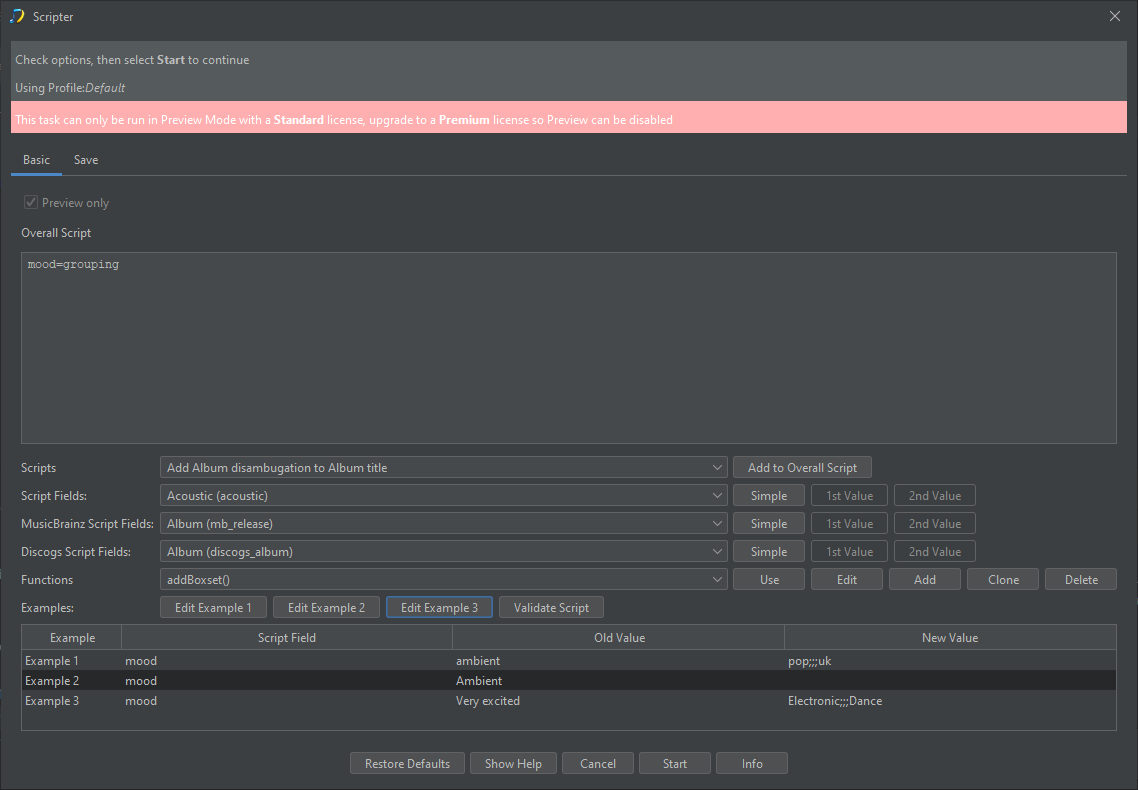Click the Use button for functions
Image resolution: width=1138 pixels, height=790 pixels.
coord(769,580)
